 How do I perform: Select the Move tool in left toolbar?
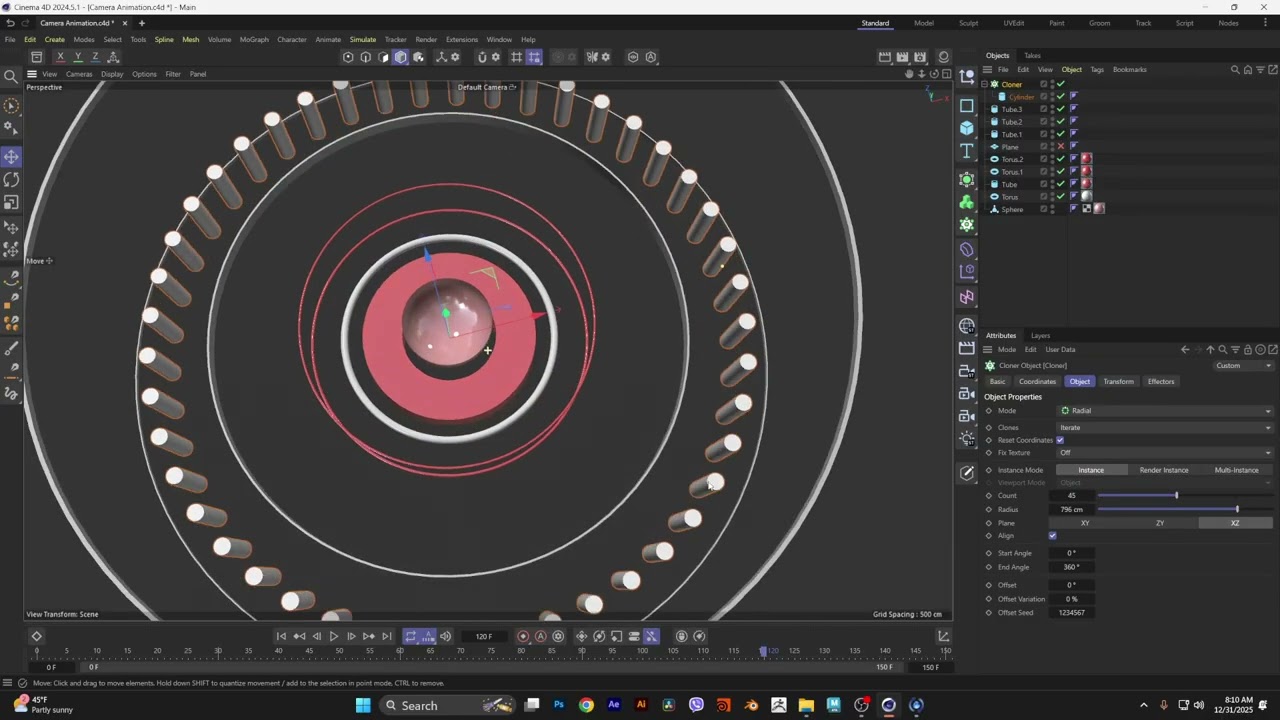[11, 157]
